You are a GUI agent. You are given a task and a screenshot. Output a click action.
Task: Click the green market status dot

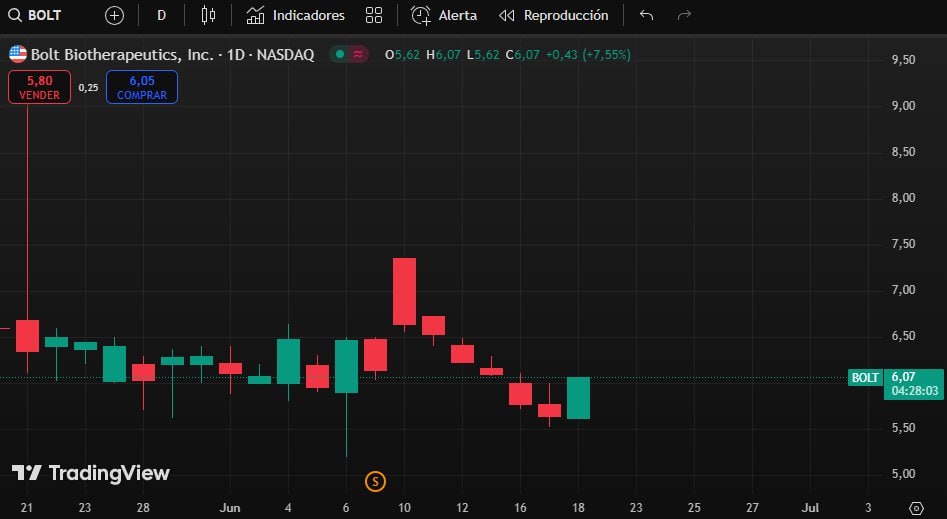[340, 54]
